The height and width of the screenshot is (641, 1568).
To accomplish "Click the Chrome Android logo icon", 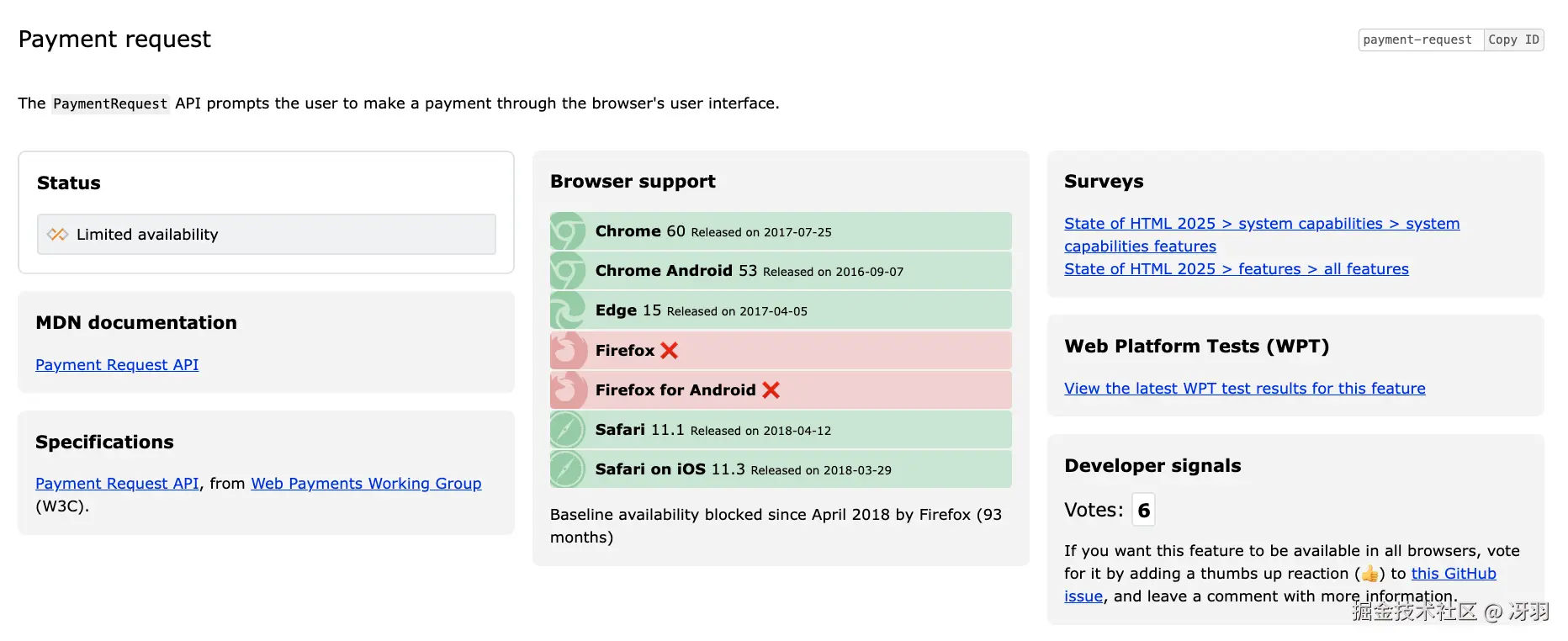I will click(x=568, y=271).
